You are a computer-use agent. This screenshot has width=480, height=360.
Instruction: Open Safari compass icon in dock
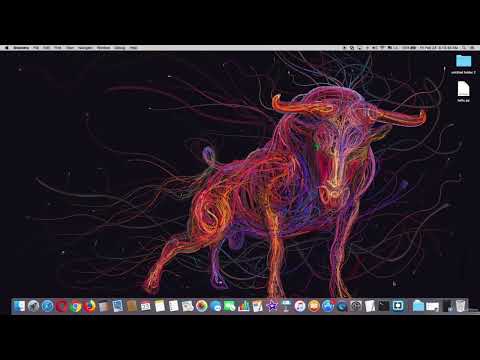tap(47, 306)
